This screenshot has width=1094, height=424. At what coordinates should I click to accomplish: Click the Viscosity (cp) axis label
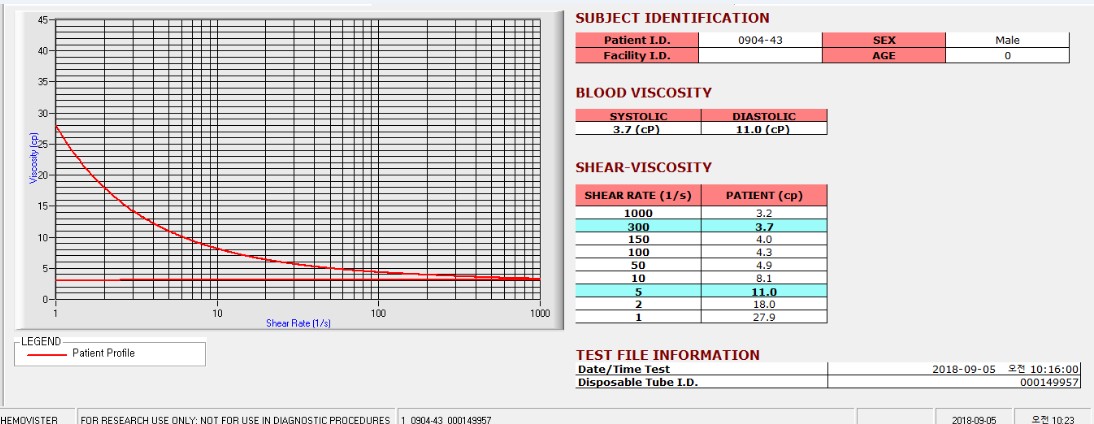(x=33, y=158)
